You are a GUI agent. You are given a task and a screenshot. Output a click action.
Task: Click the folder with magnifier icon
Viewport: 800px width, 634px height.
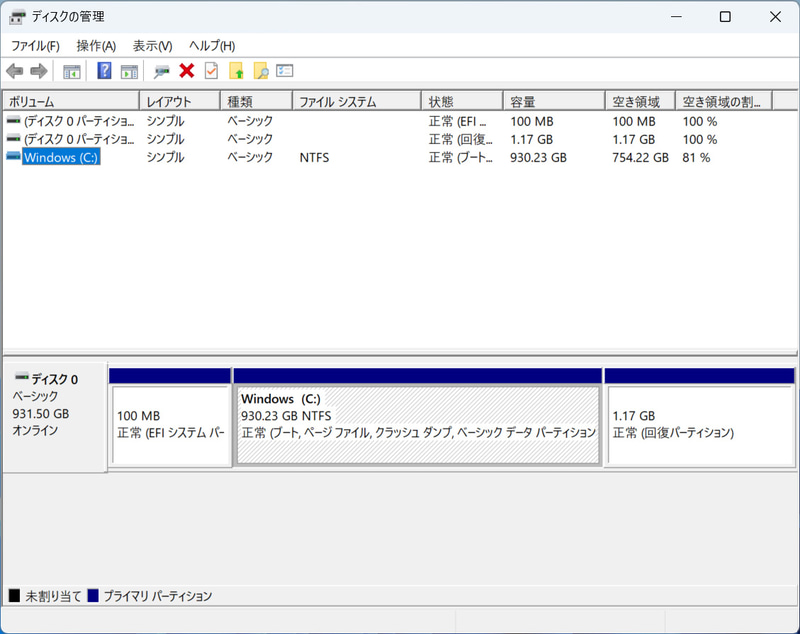(x=261, y=71)
